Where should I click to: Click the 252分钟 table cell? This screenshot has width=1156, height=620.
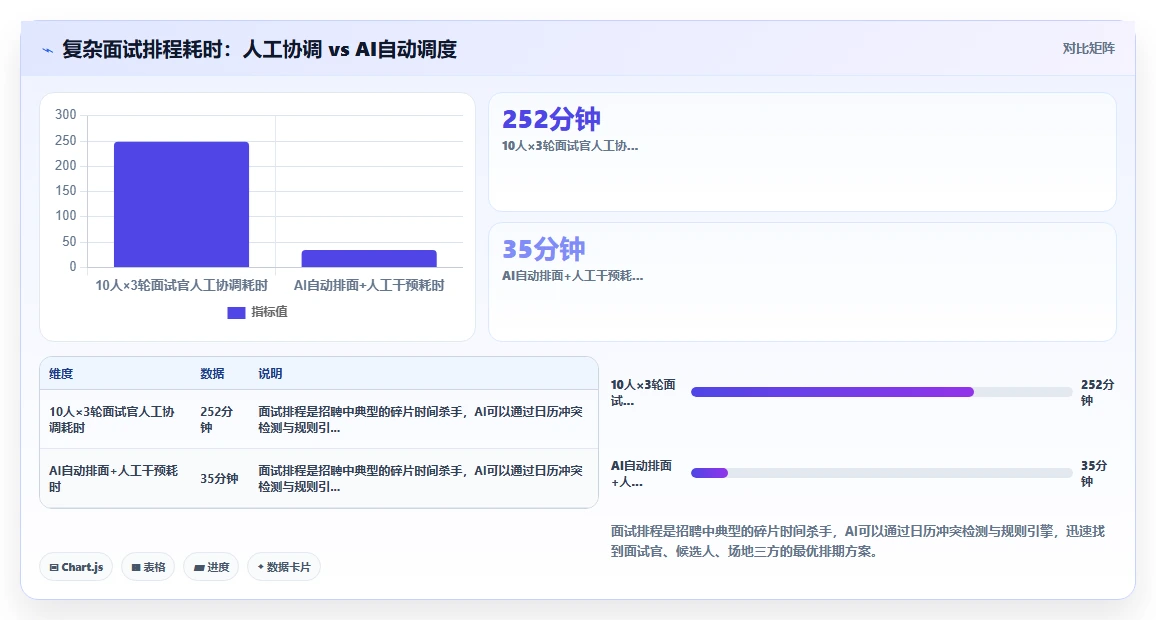click(x=217, y=419)
